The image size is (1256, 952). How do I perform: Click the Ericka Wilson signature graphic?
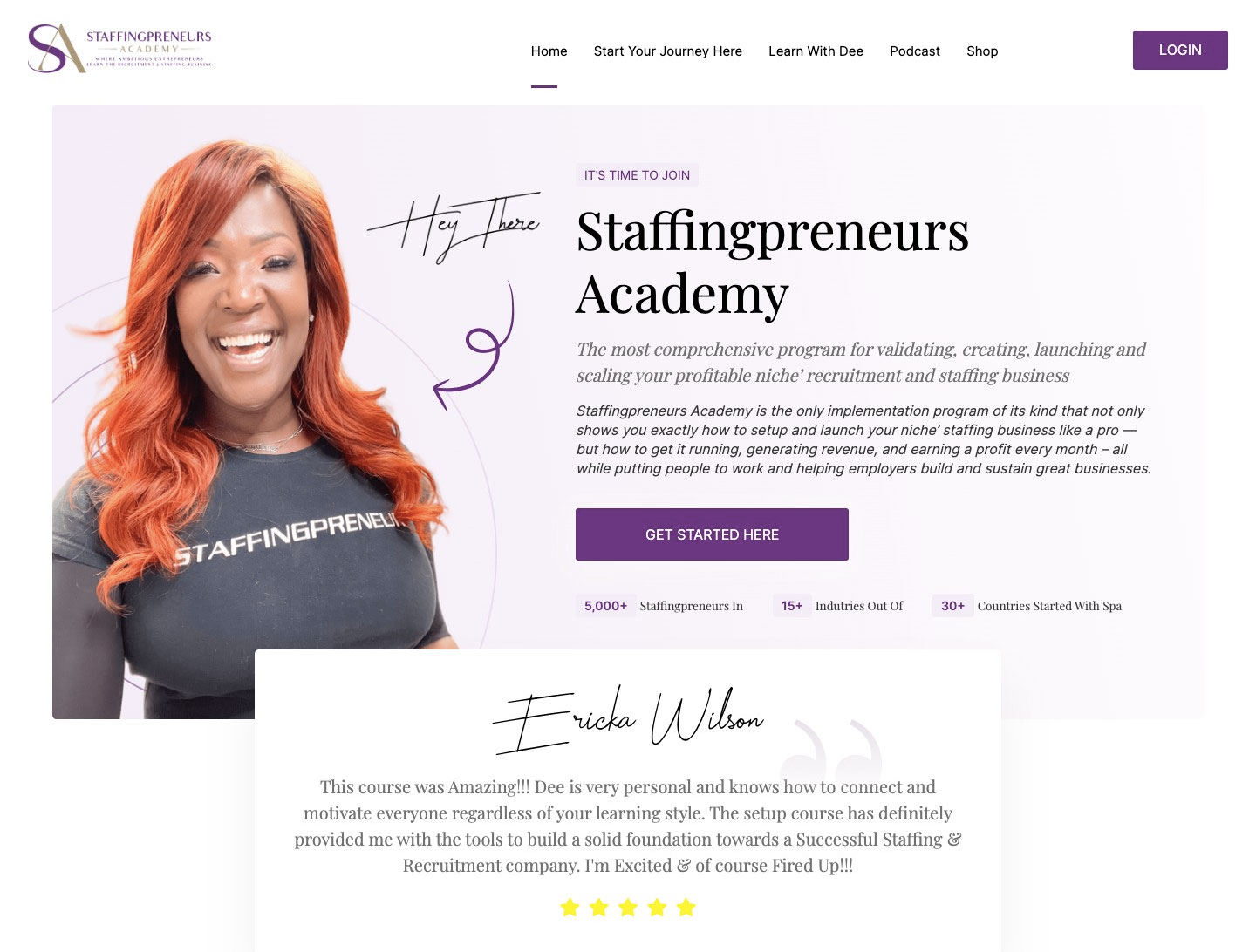628,719
